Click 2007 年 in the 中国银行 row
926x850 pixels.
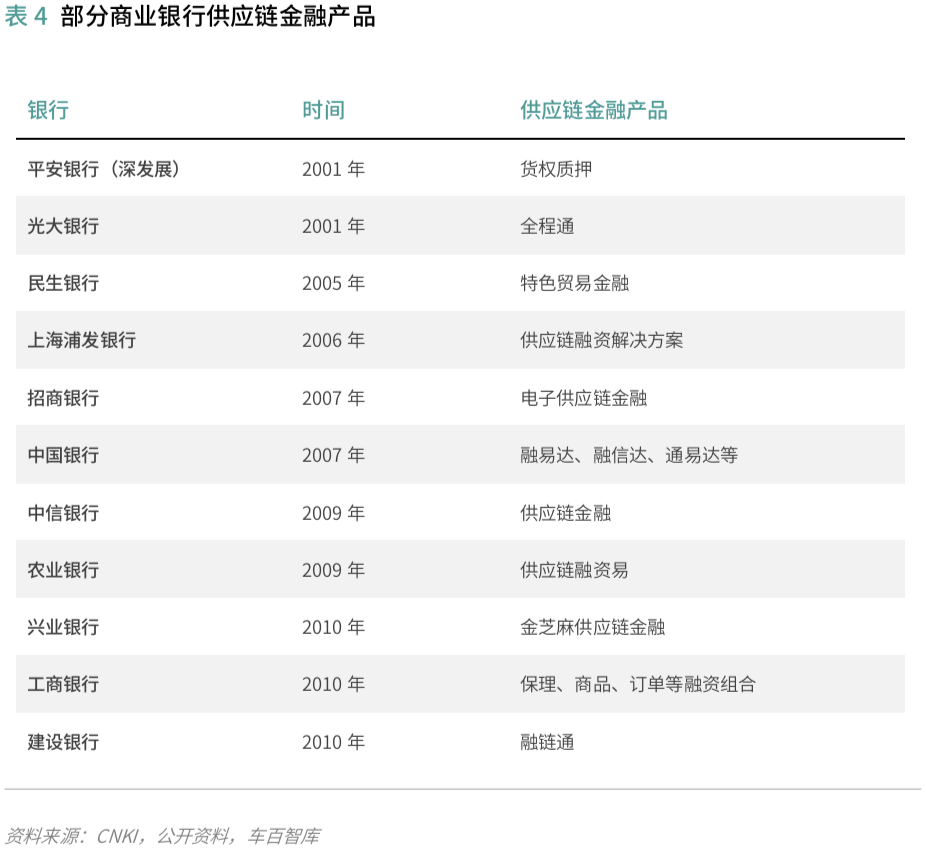click(334, 455)
